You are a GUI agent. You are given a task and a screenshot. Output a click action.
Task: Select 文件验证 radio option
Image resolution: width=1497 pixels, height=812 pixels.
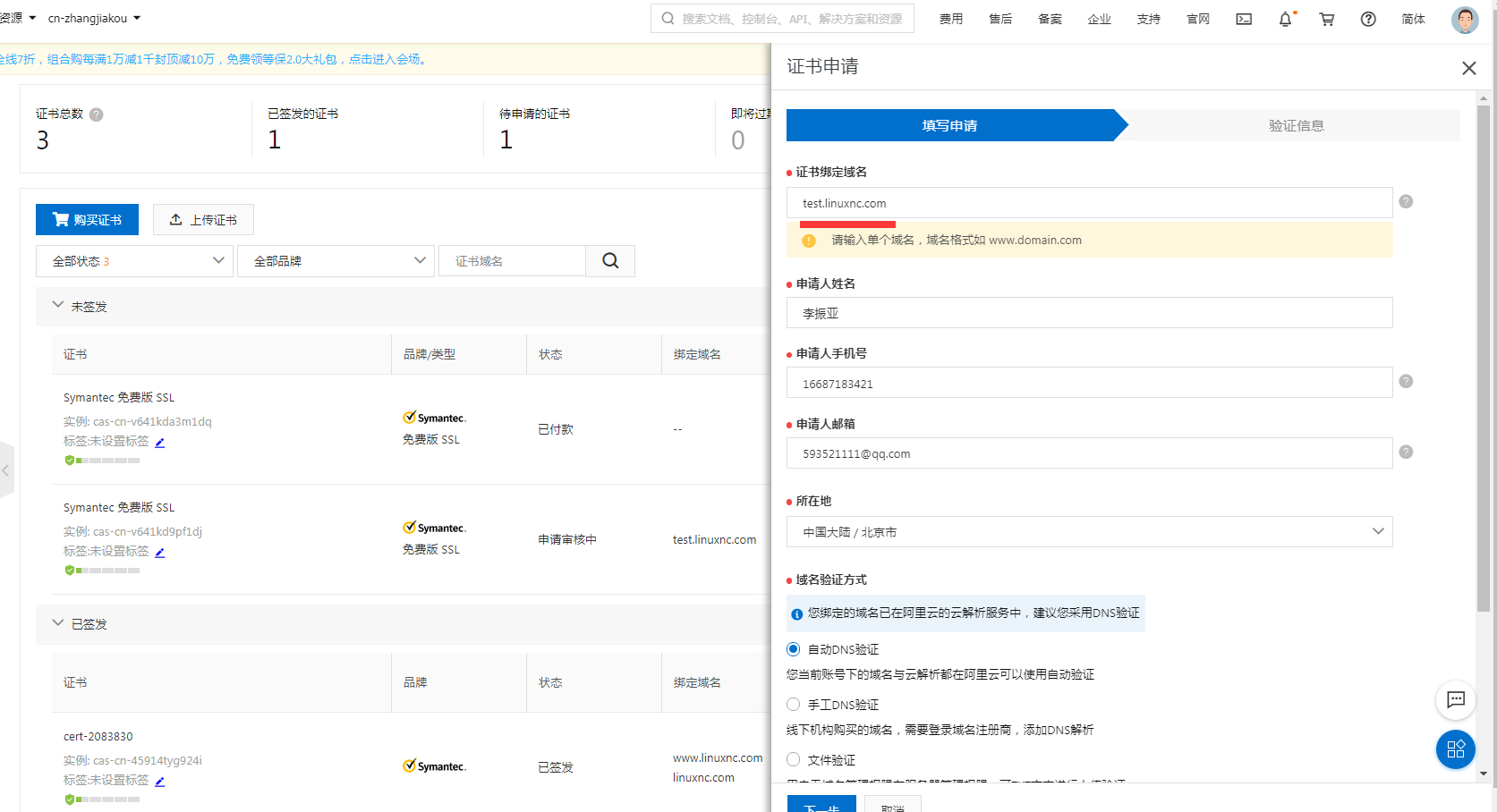pyautogui.click(x=794, y=760)
